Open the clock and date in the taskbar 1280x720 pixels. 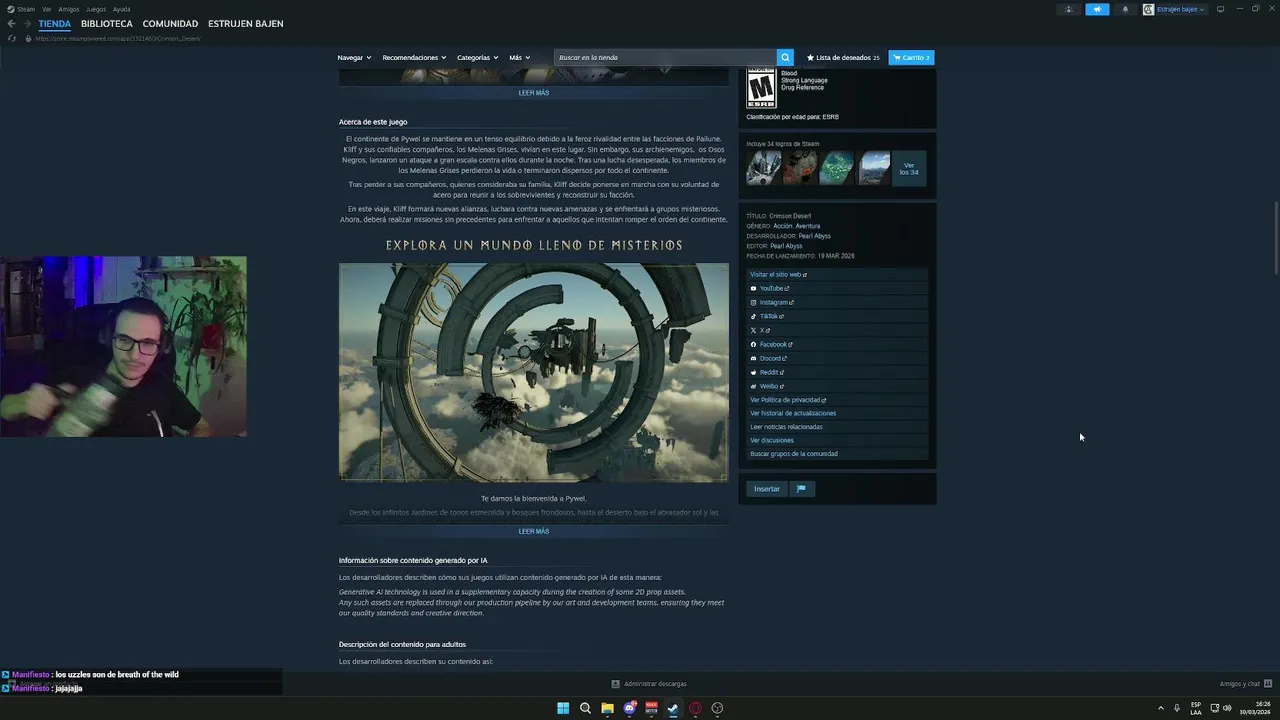pyautogui.click(x=1254, y=708)
